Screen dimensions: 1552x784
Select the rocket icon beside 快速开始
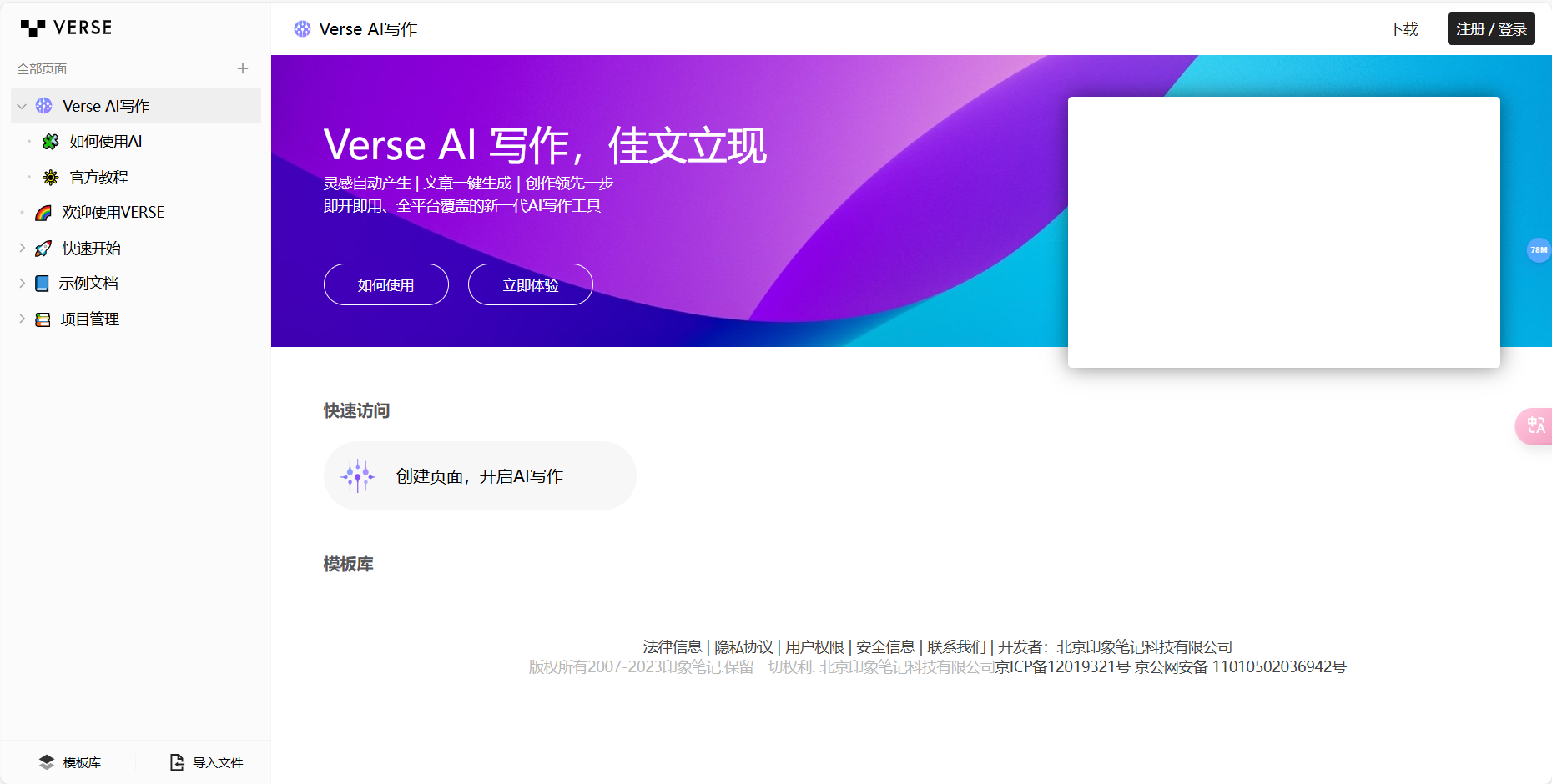[42, 248]
